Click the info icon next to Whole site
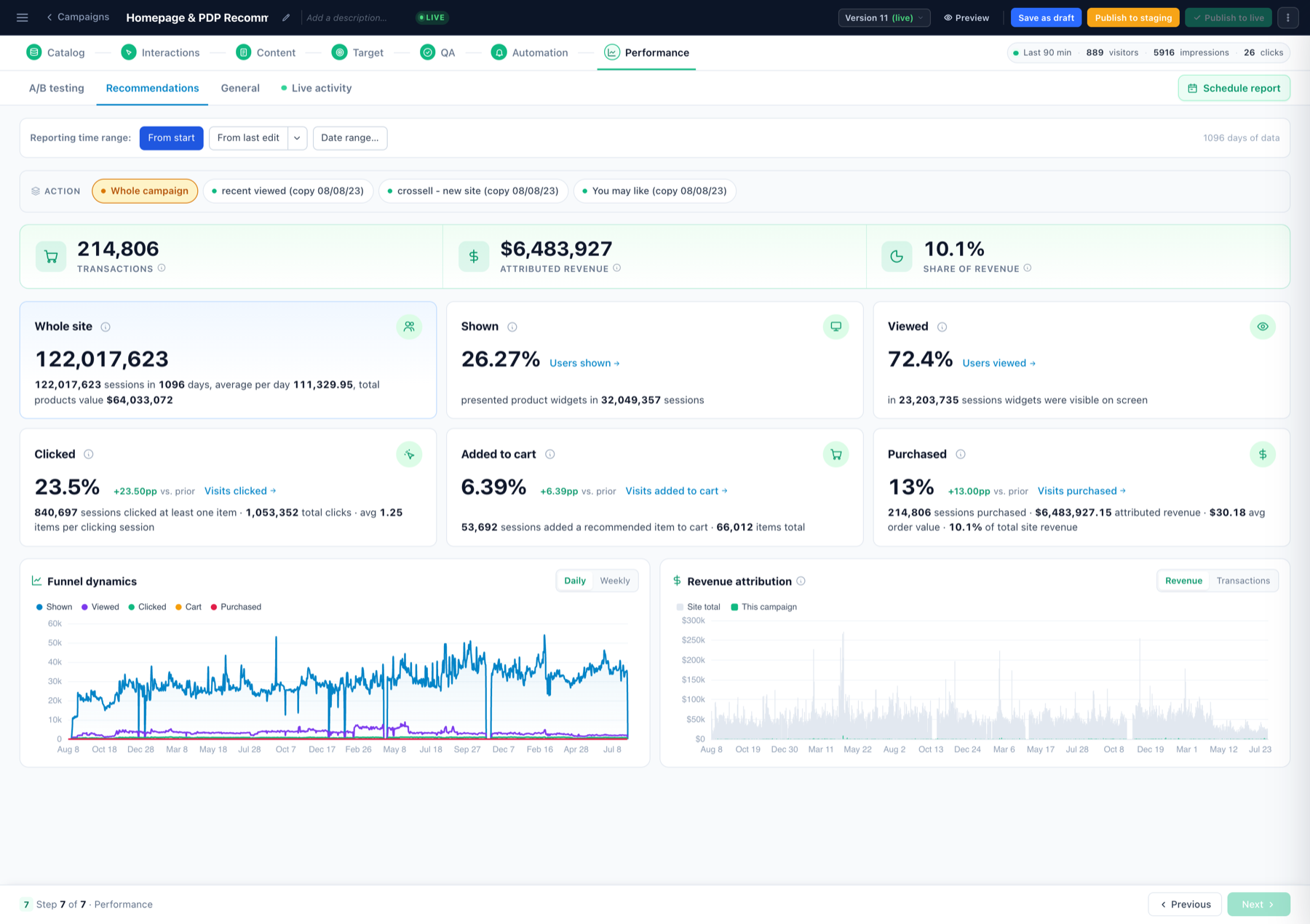The image size is (1310, 924). pyautogui.click(x=106, y=327)
